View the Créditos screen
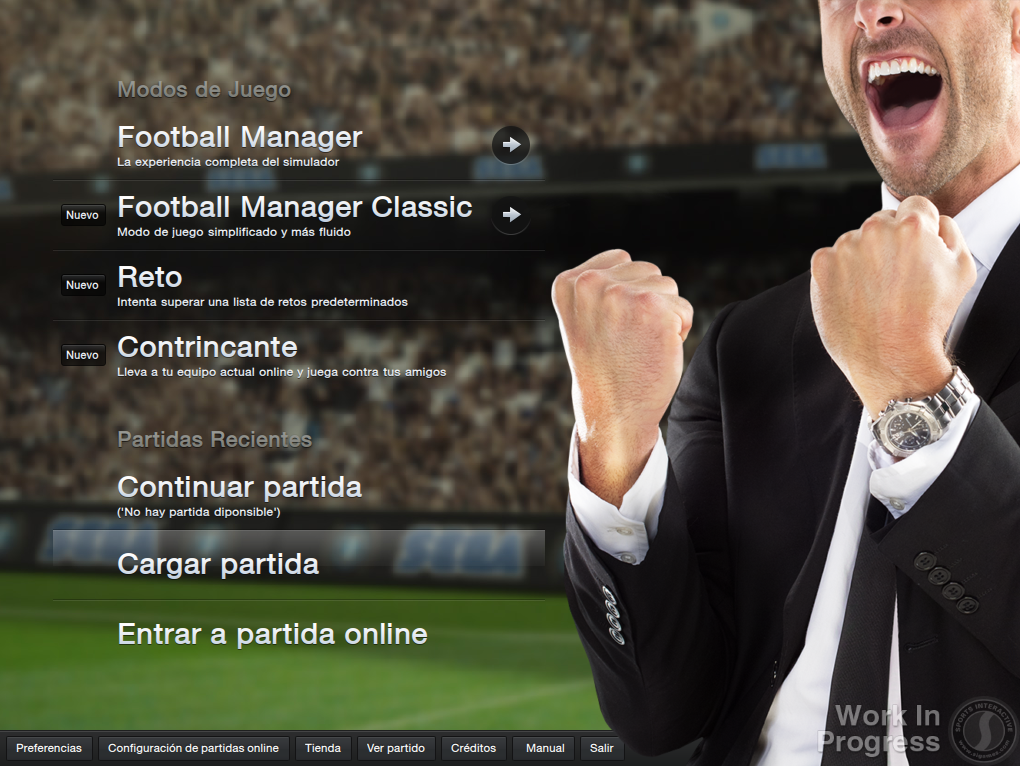The height and width of the screenshot is (766, 1020). pos(474,748)
